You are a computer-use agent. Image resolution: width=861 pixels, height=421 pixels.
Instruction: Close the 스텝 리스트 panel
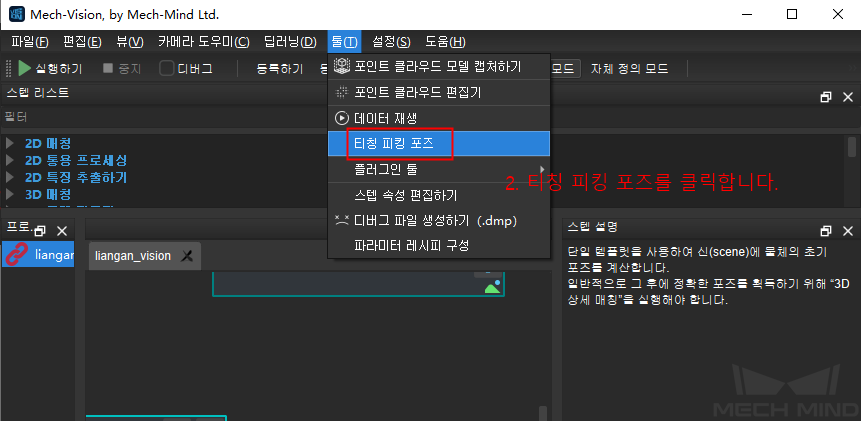[x=848, y=97]
